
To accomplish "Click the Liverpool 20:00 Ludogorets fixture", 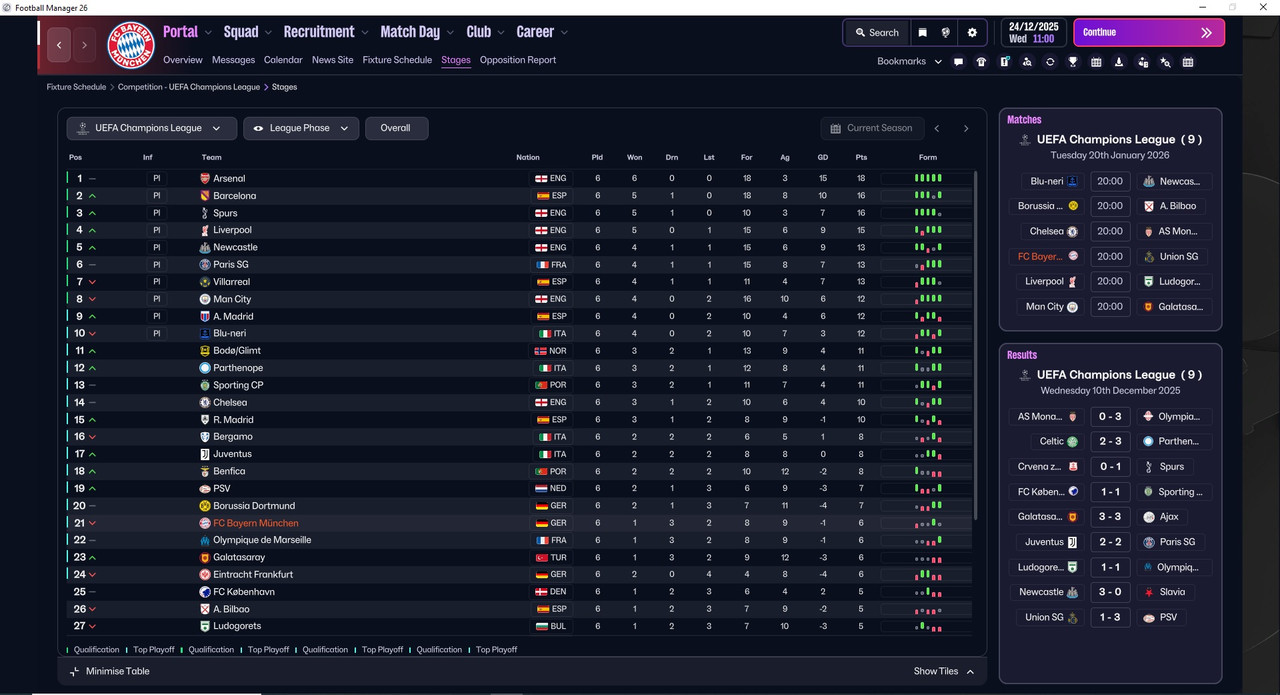I will tap(1110, 282).
